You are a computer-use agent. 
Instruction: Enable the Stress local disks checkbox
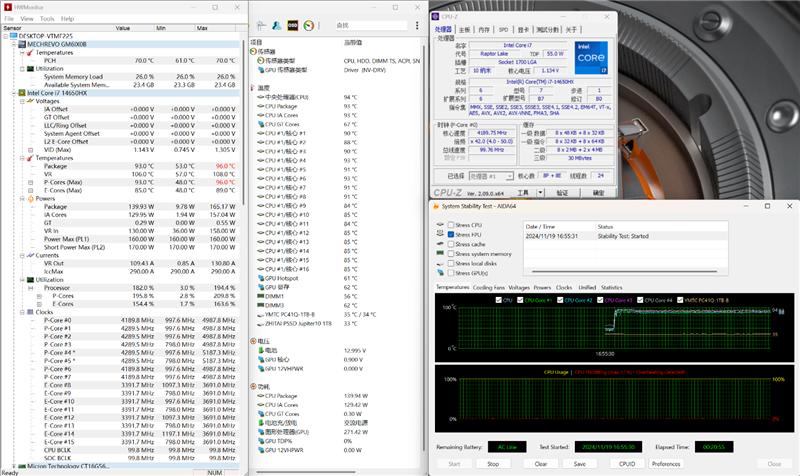tap(451, 263)
